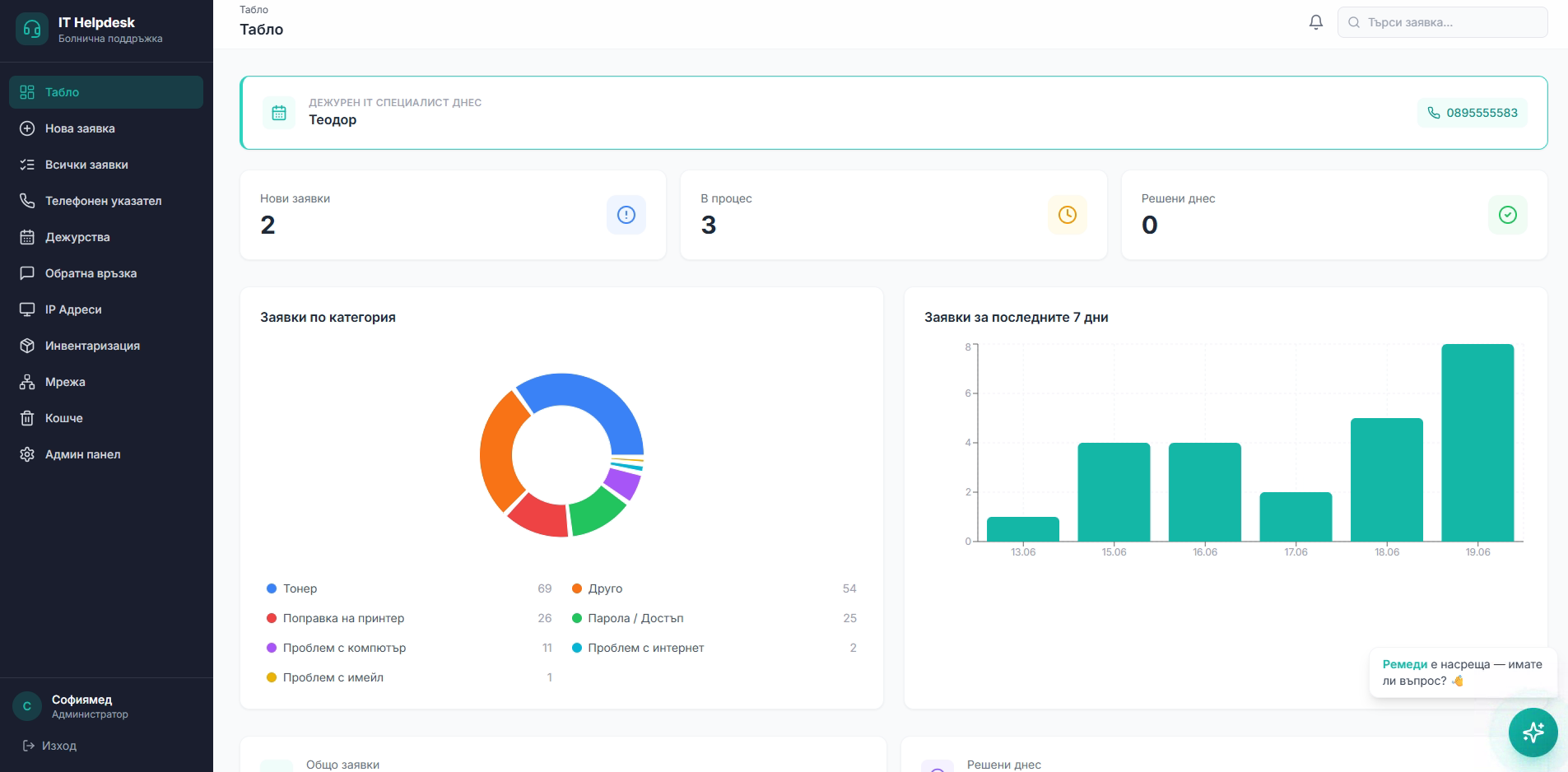Click the Дежурства calendar icon in sidebar

tap(27, 237)
